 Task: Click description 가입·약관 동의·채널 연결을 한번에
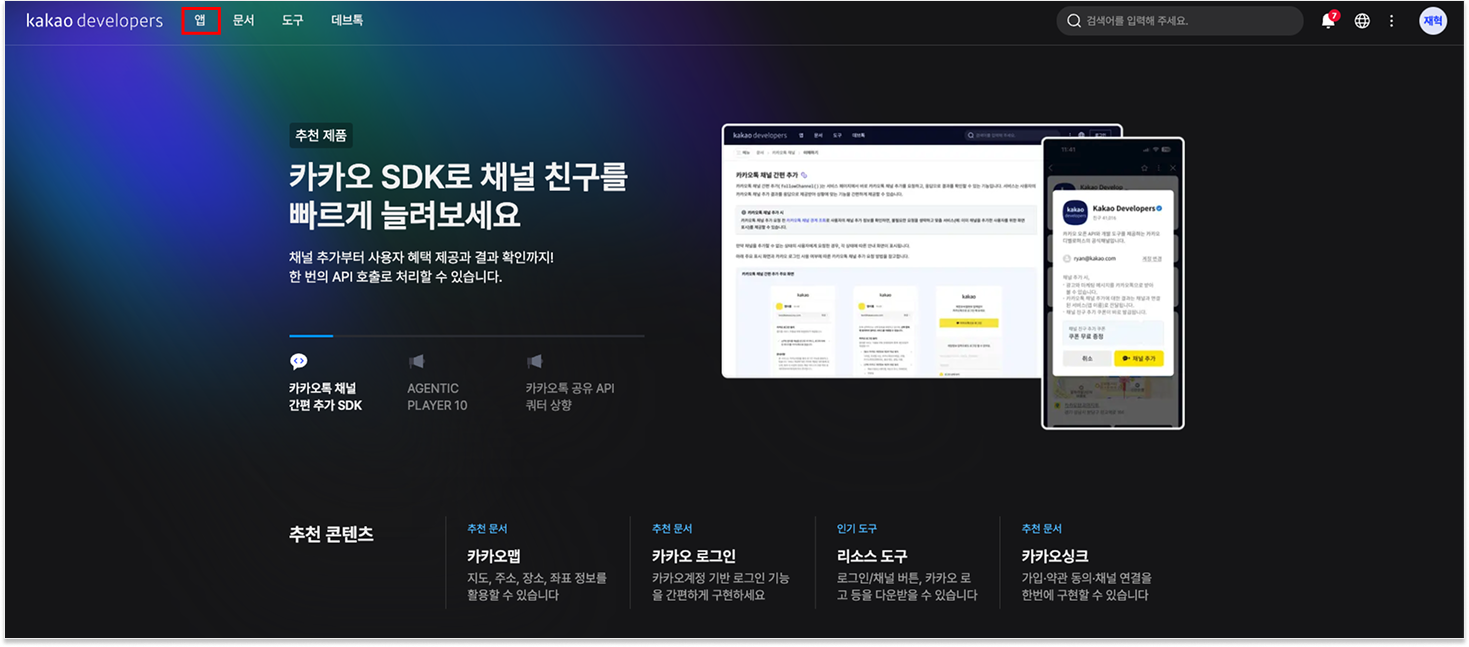click(1086, 586)
